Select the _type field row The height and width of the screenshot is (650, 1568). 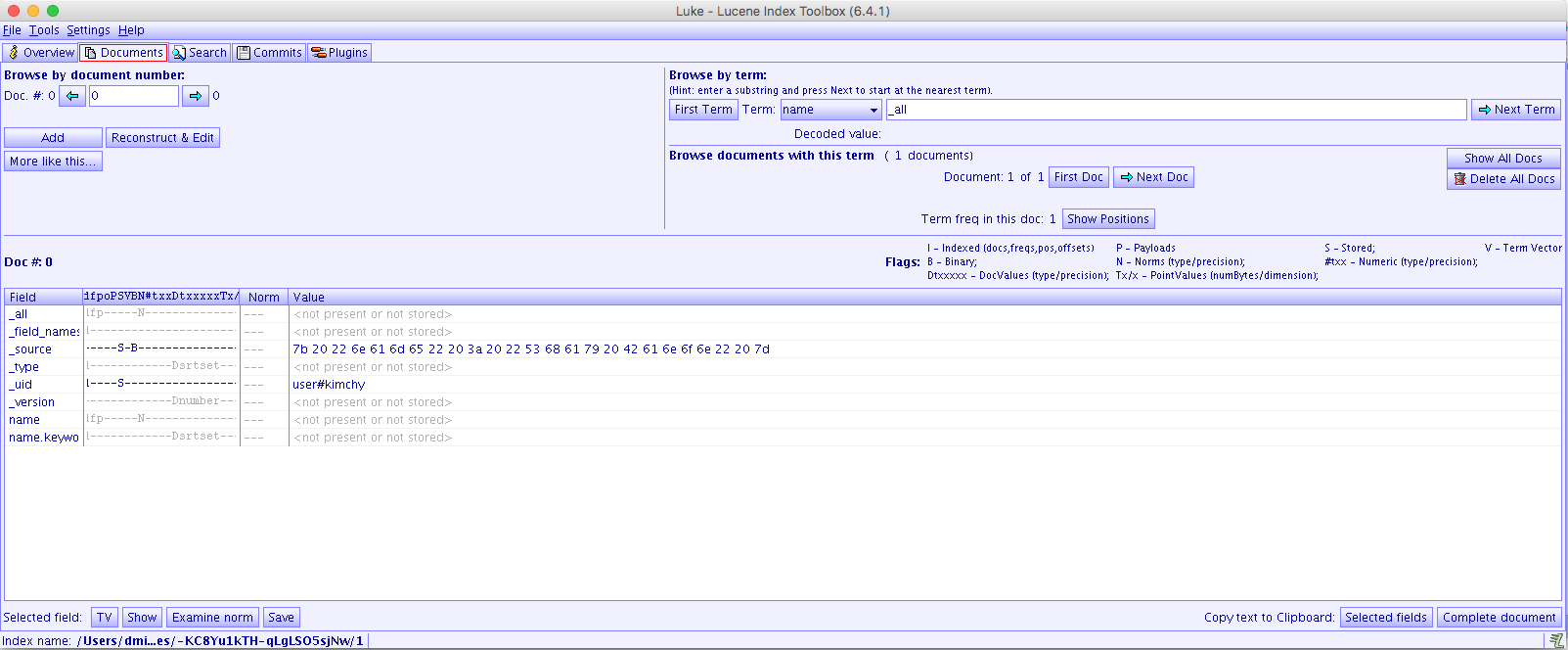783,367
